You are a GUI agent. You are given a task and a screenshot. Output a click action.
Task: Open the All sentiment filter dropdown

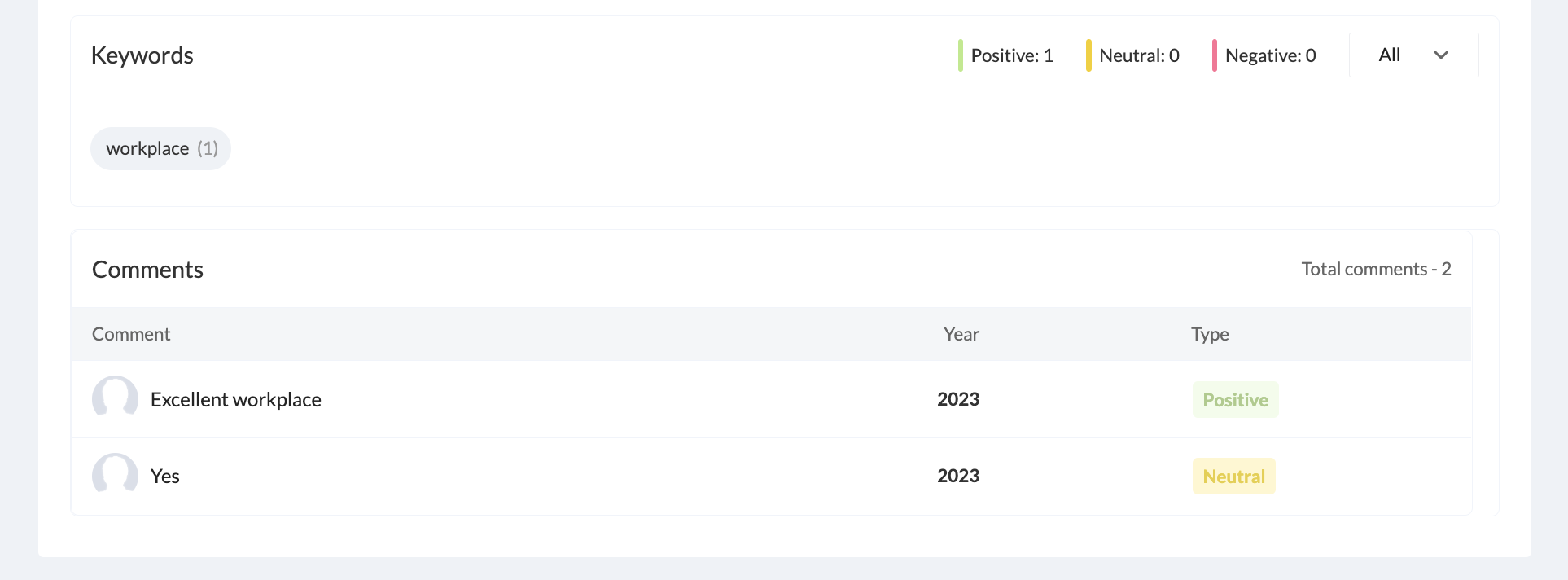[x=1413, y=55]
